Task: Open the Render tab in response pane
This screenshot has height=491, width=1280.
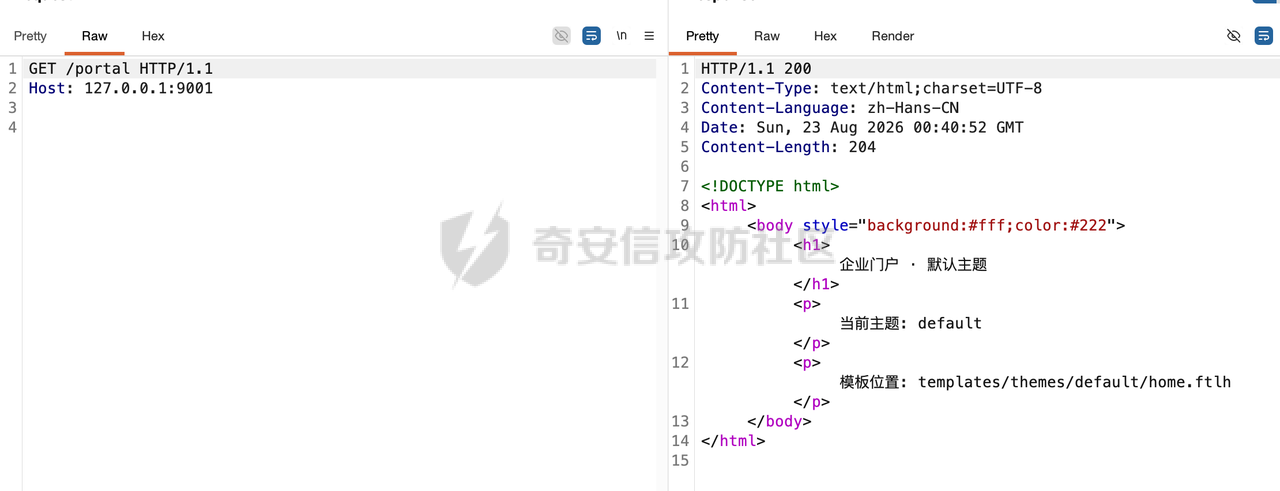Action: [893, 36]
